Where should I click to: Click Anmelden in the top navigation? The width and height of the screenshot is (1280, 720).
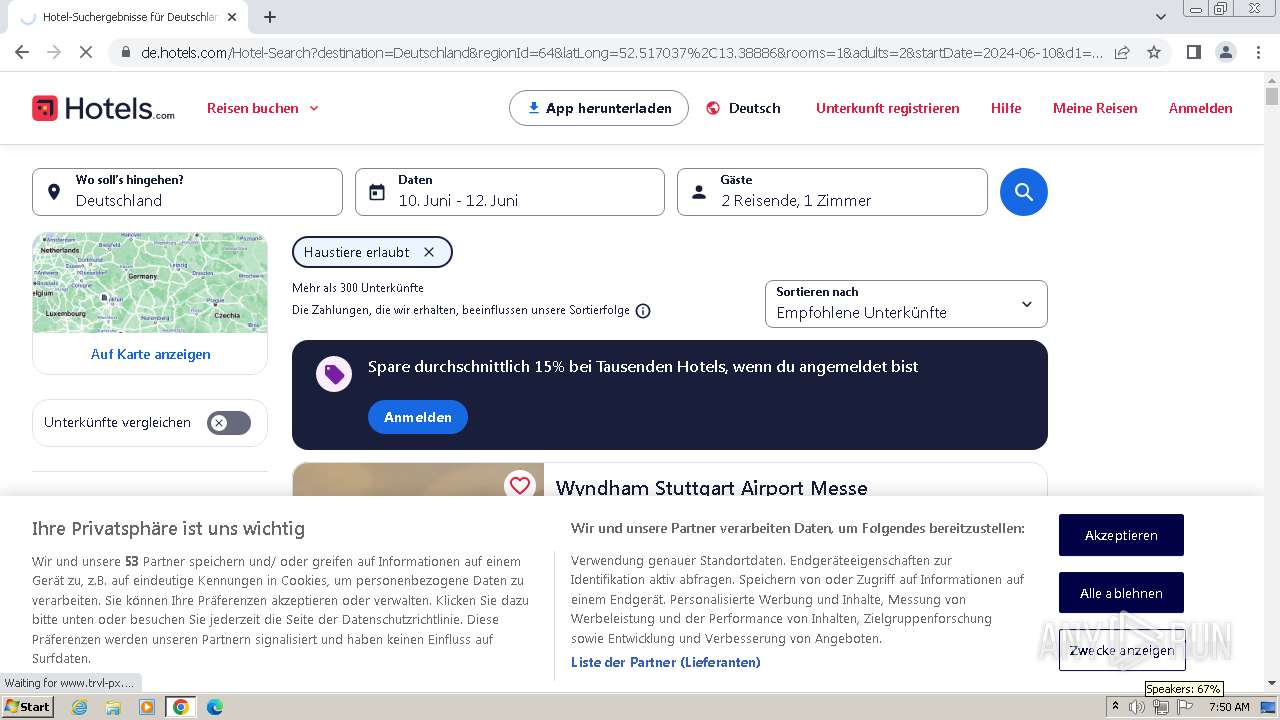pos(1200,108)
